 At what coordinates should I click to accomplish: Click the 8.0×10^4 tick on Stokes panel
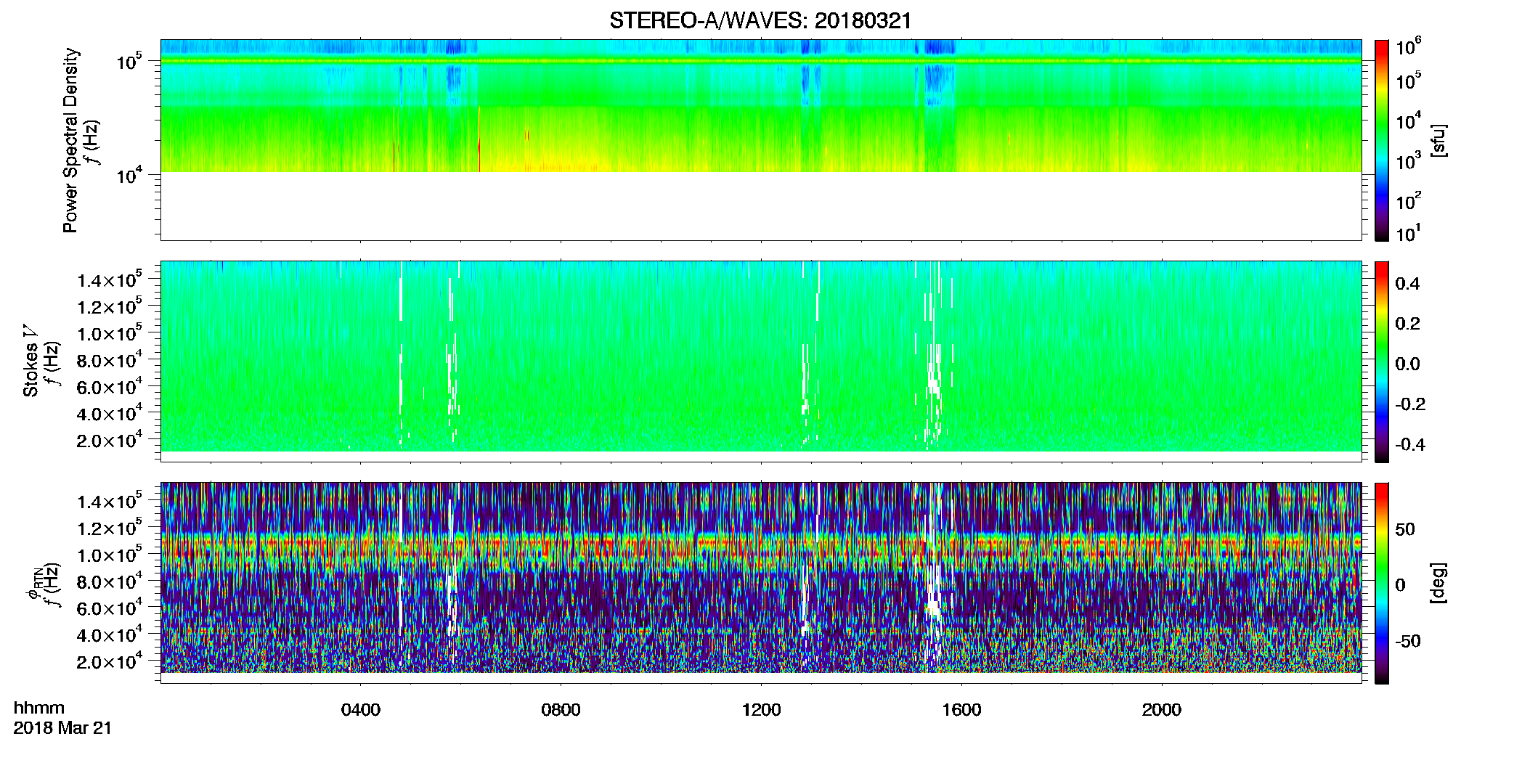(x=110, y=359)
